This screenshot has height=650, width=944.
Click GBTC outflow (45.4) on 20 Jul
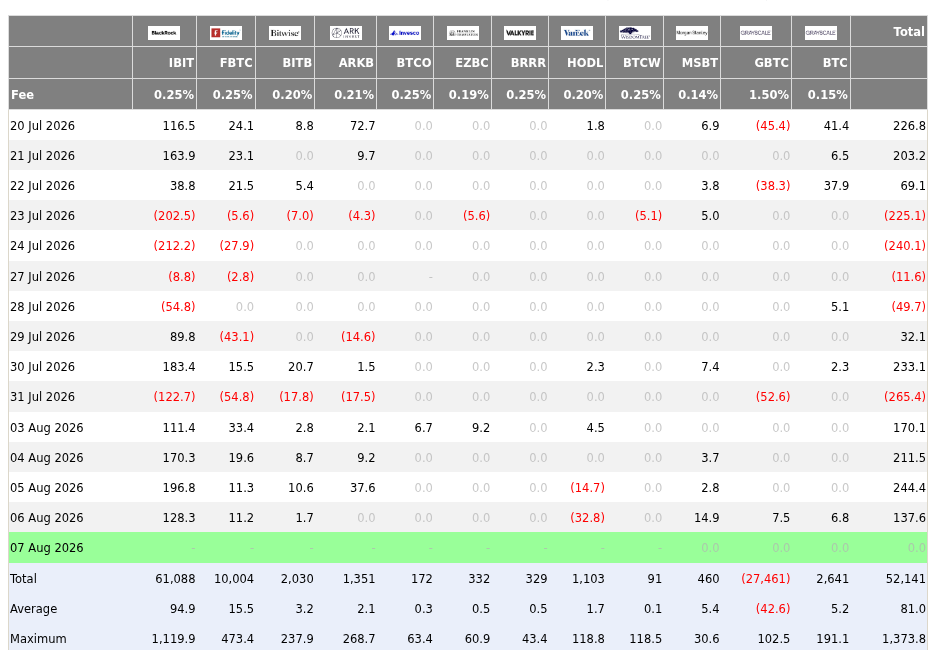tap(773, 126)
